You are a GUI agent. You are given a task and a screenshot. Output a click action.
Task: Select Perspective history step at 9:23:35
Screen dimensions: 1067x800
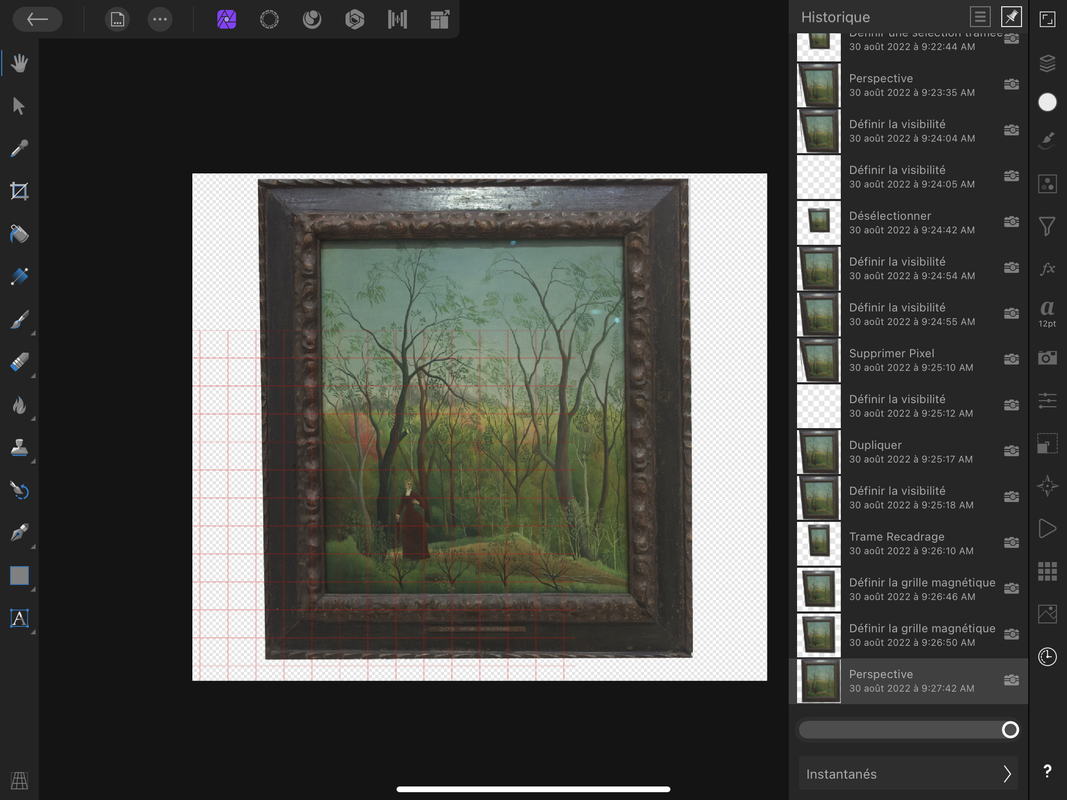pos(908,85)
